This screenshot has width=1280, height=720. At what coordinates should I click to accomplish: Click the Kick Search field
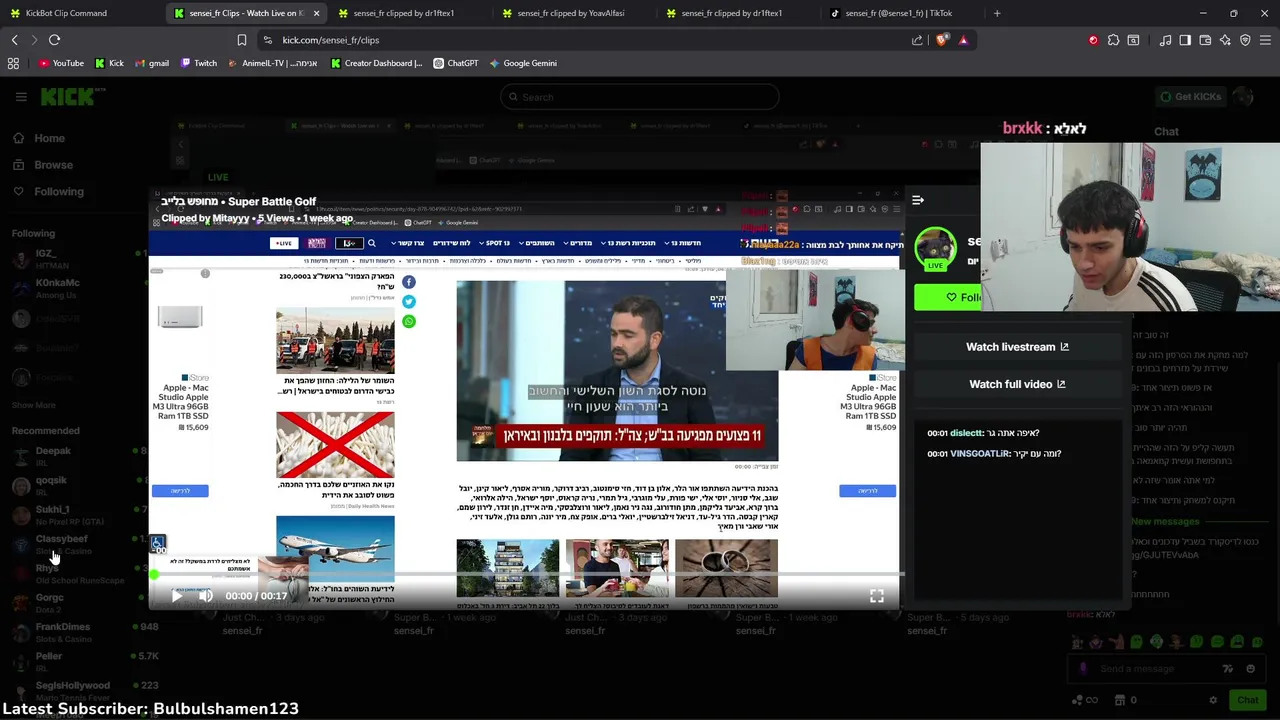(640, 97)
